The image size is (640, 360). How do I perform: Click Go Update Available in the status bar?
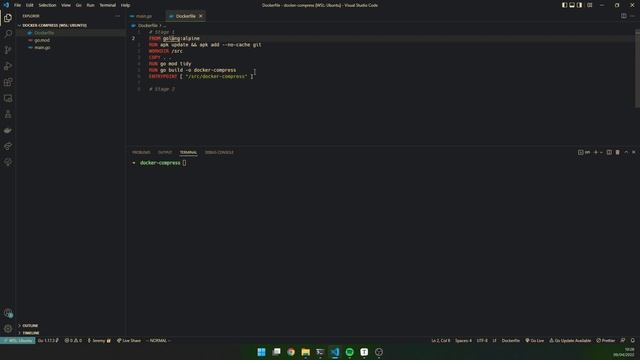click(x=570, y=340)
